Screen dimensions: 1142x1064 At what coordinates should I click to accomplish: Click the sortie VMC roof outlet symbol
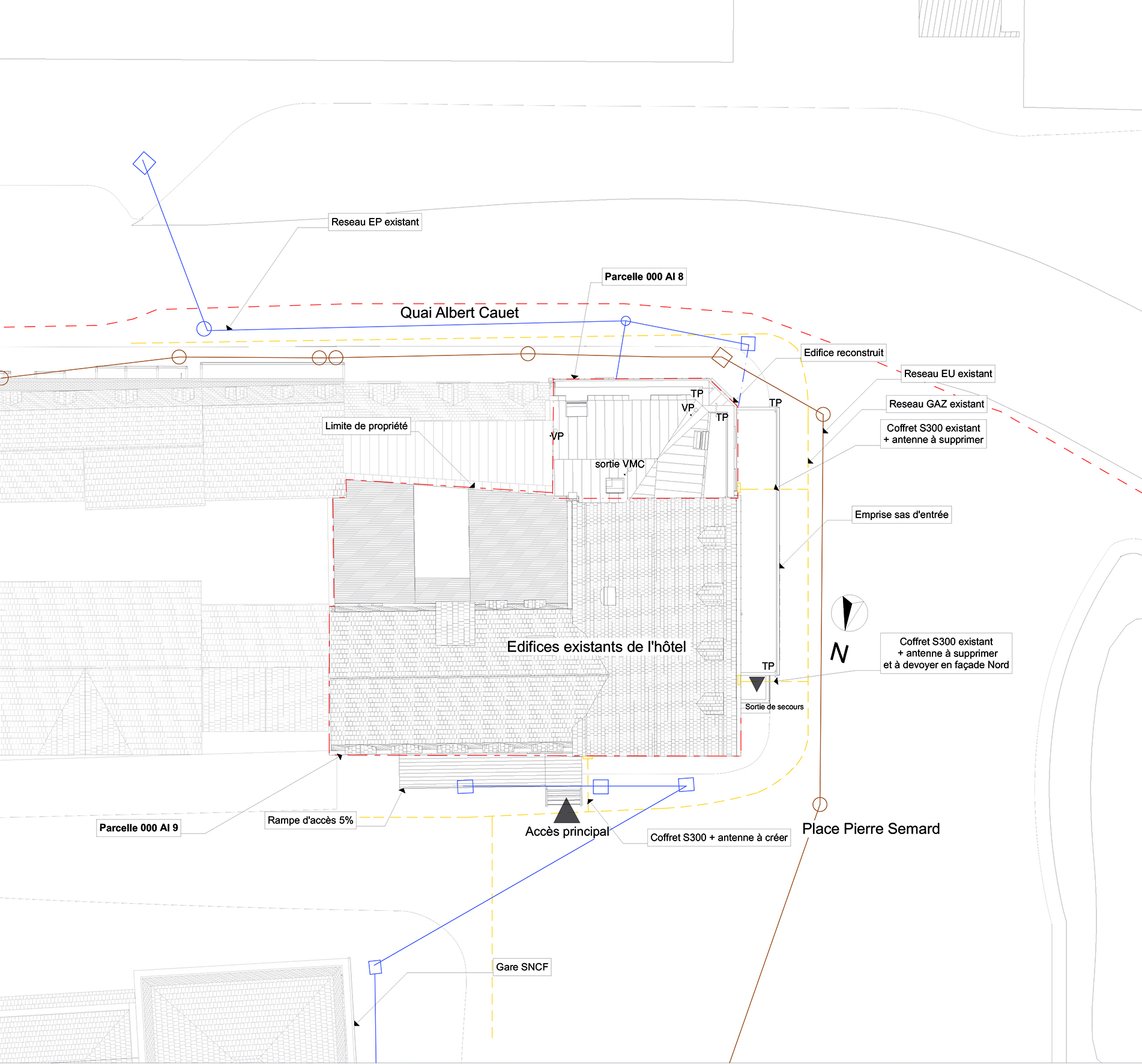coord(614,485)
